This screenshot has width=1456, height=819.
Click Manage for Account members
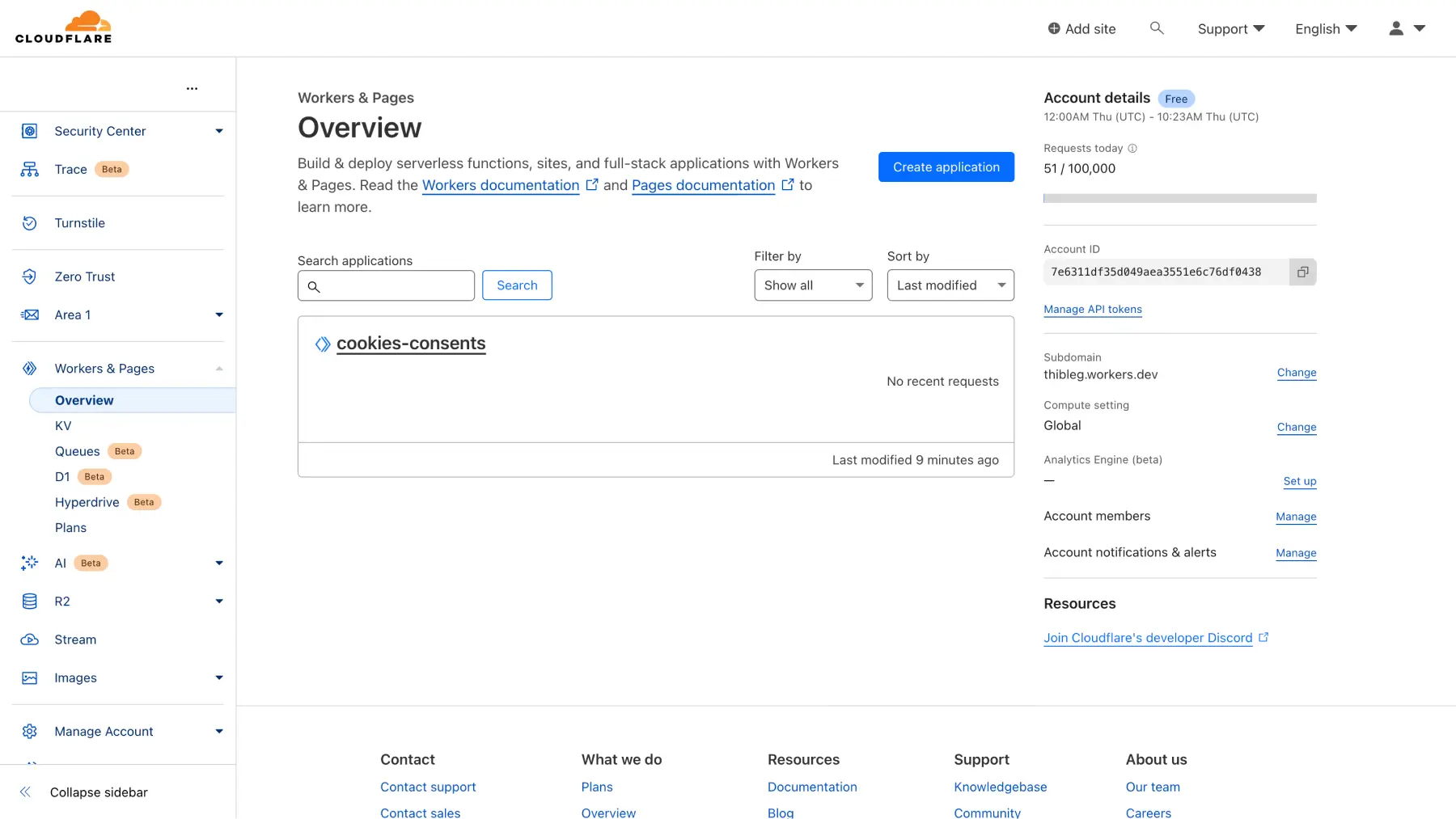tap(1296, 517)
